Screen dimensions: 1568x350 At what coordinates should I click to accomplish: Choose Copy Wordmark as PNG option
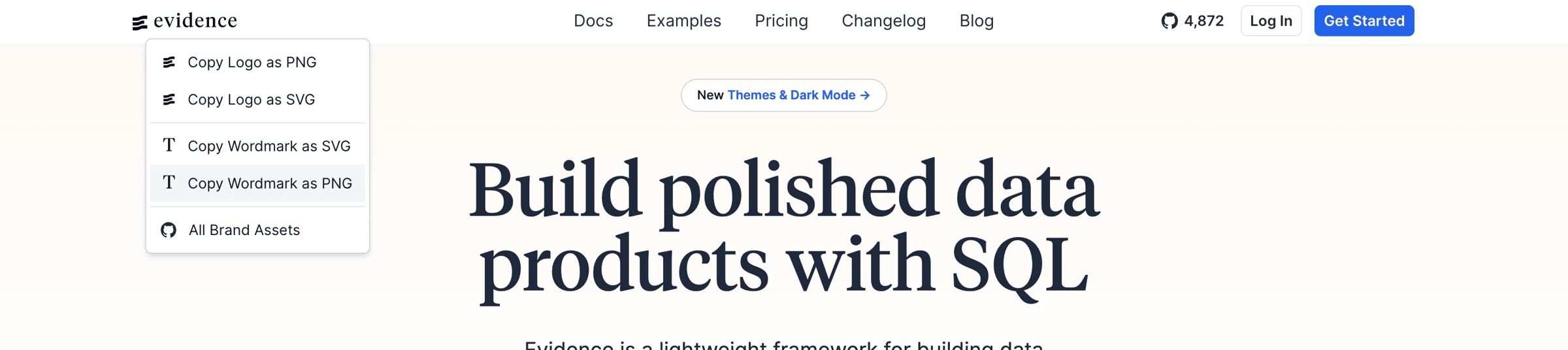coord(257,183)
